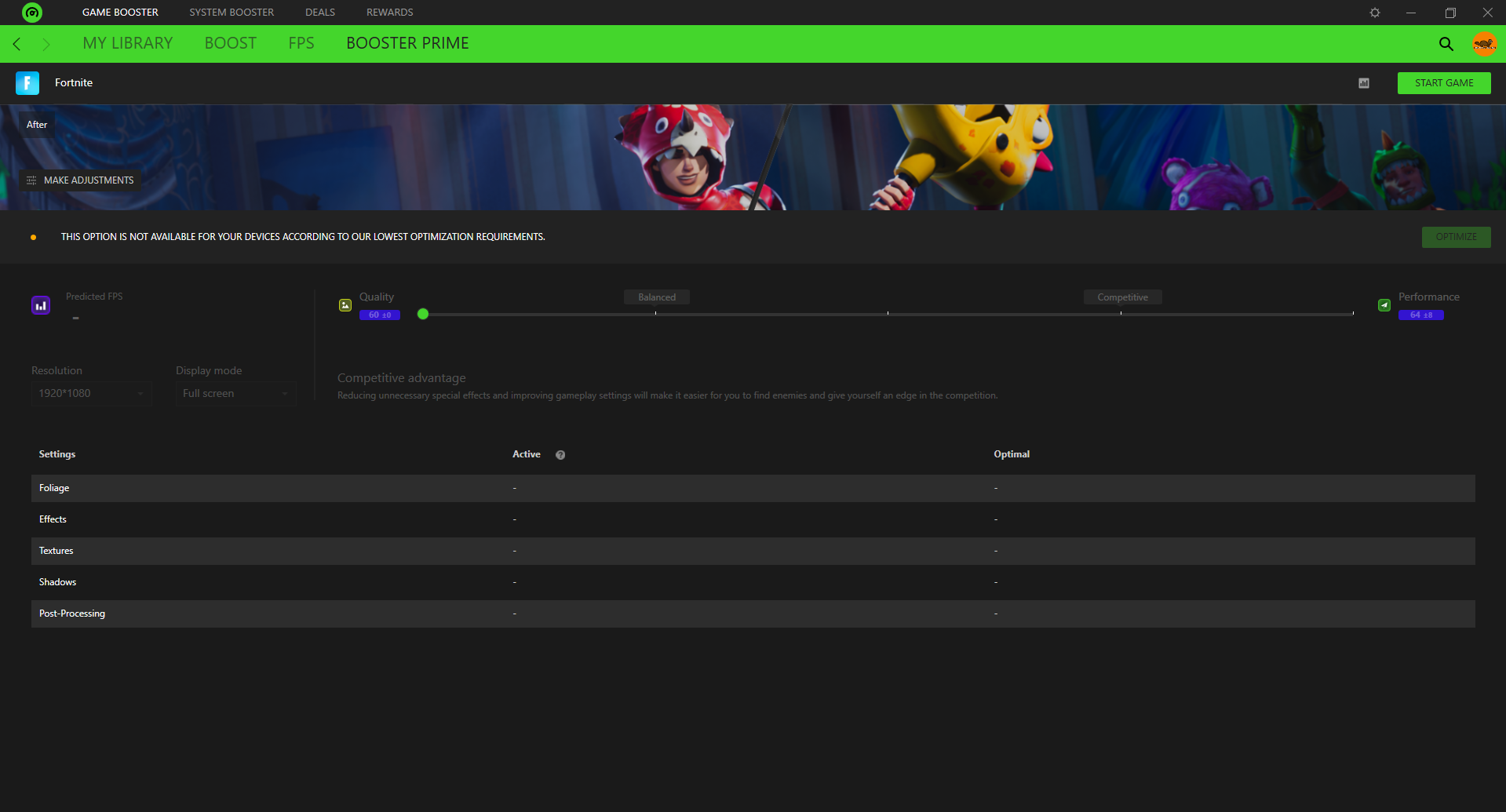
Task: Open the Active column help icon
Action: click(560, 455)
